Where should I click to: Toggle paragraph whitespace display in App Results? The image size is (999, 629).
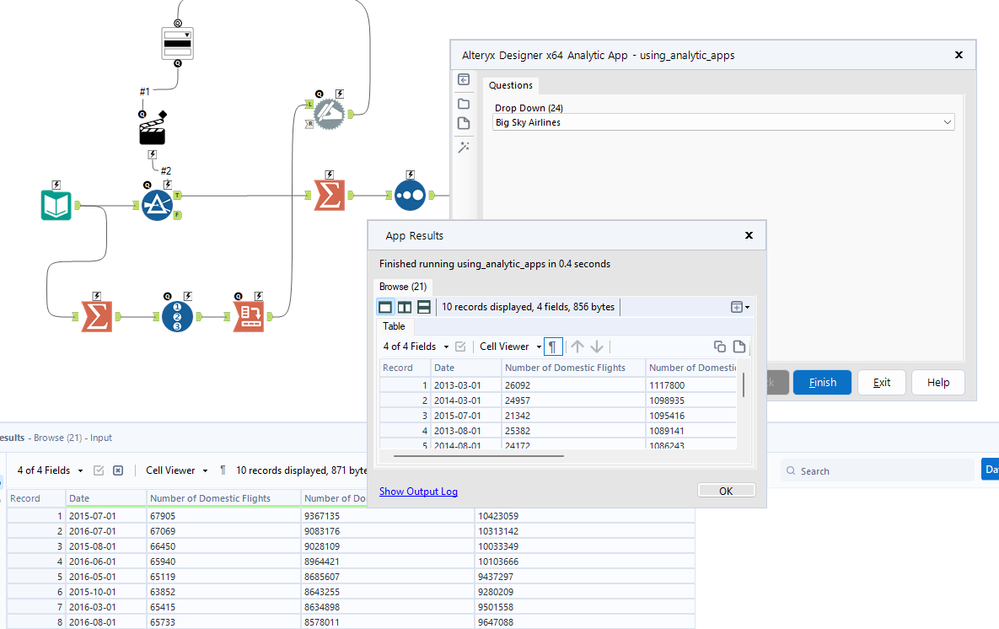click(x=552, y=347)
